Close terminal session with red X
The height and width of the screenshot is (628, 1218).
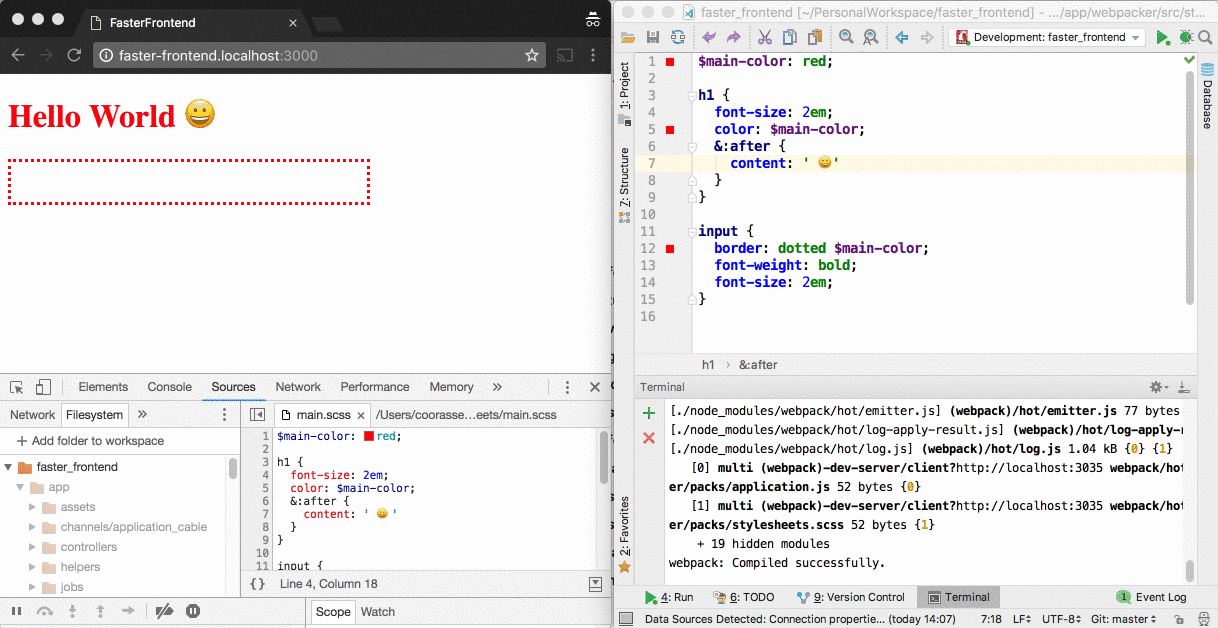[x=649, y=437]
